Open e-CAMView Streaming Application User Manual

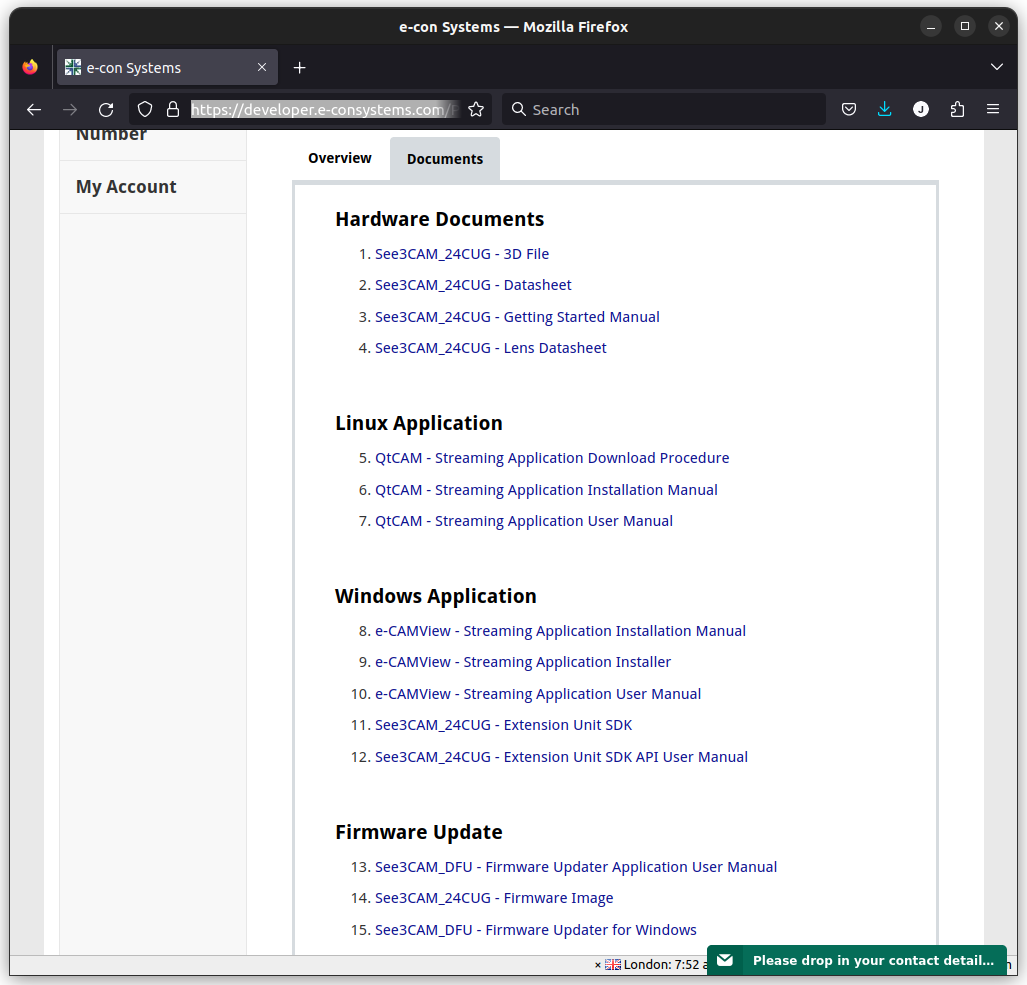(538, 694)
